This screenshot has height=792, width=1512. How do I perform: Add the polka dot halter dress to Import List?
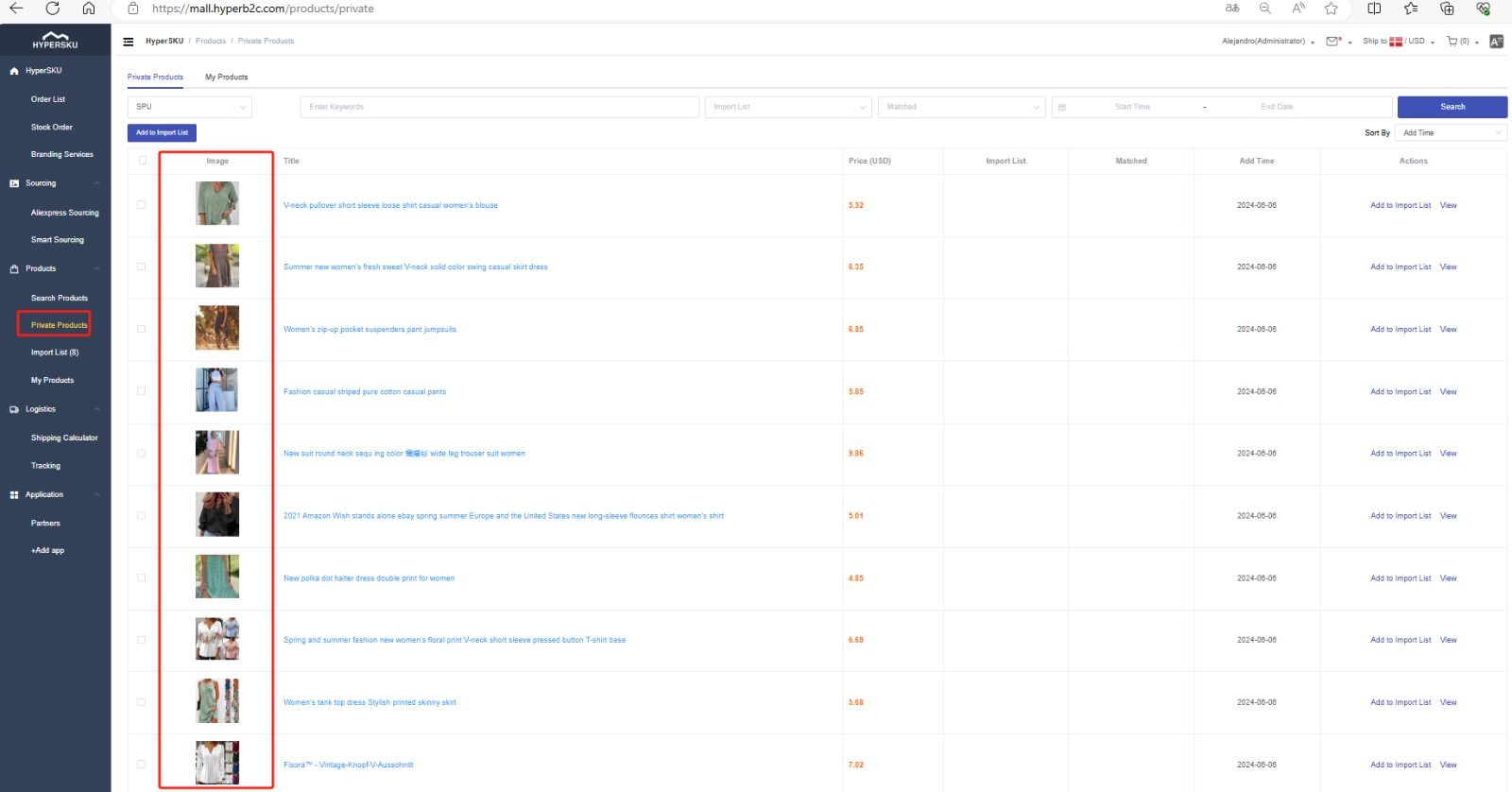click(1400, 578)
